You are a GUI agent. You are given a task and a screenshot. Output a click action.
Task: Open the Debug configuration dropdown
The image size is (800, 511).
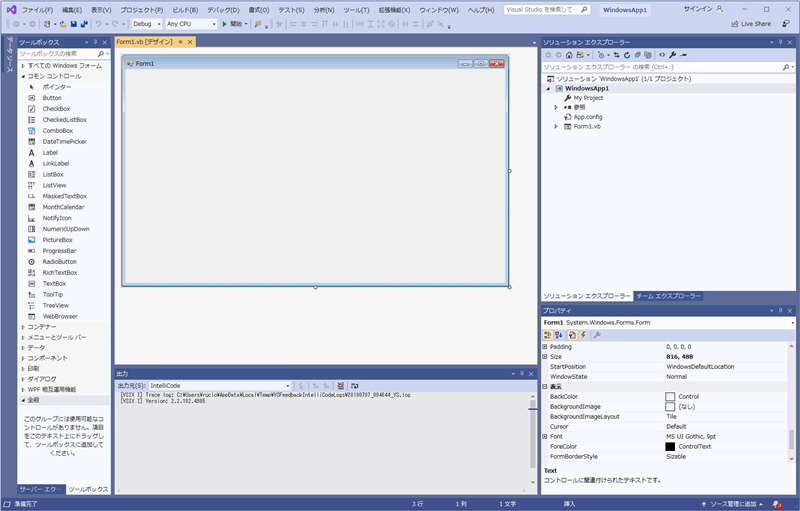point(145,23)
